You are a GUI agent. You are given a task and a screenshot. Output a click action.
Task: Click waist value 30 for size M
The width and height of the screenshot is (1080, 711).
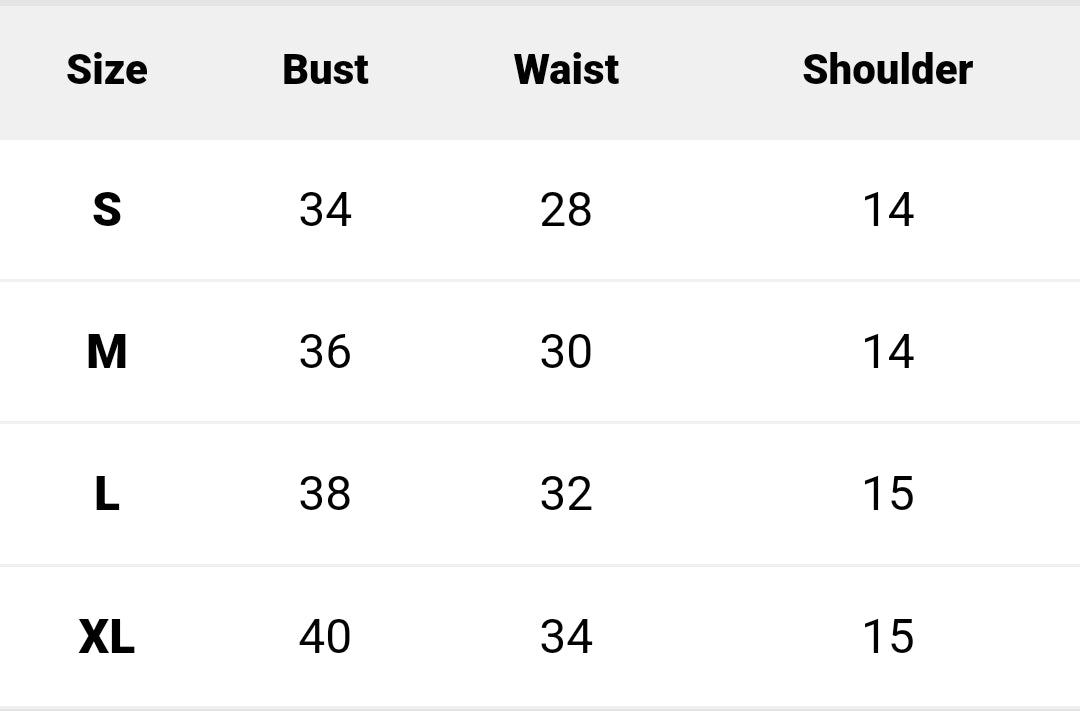click(x=566, y=352)
